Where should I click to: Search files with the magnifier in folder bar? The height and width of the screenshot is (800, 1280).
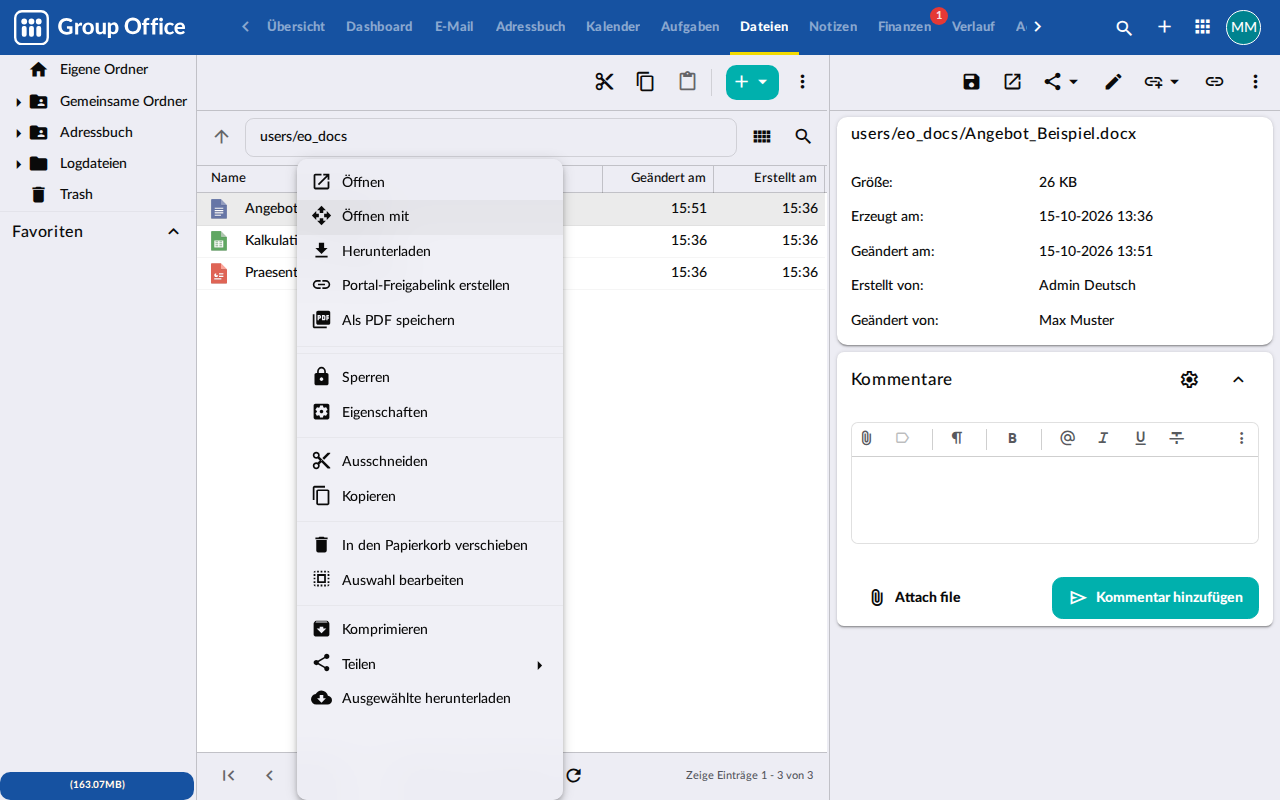click(x=803, y=137)
